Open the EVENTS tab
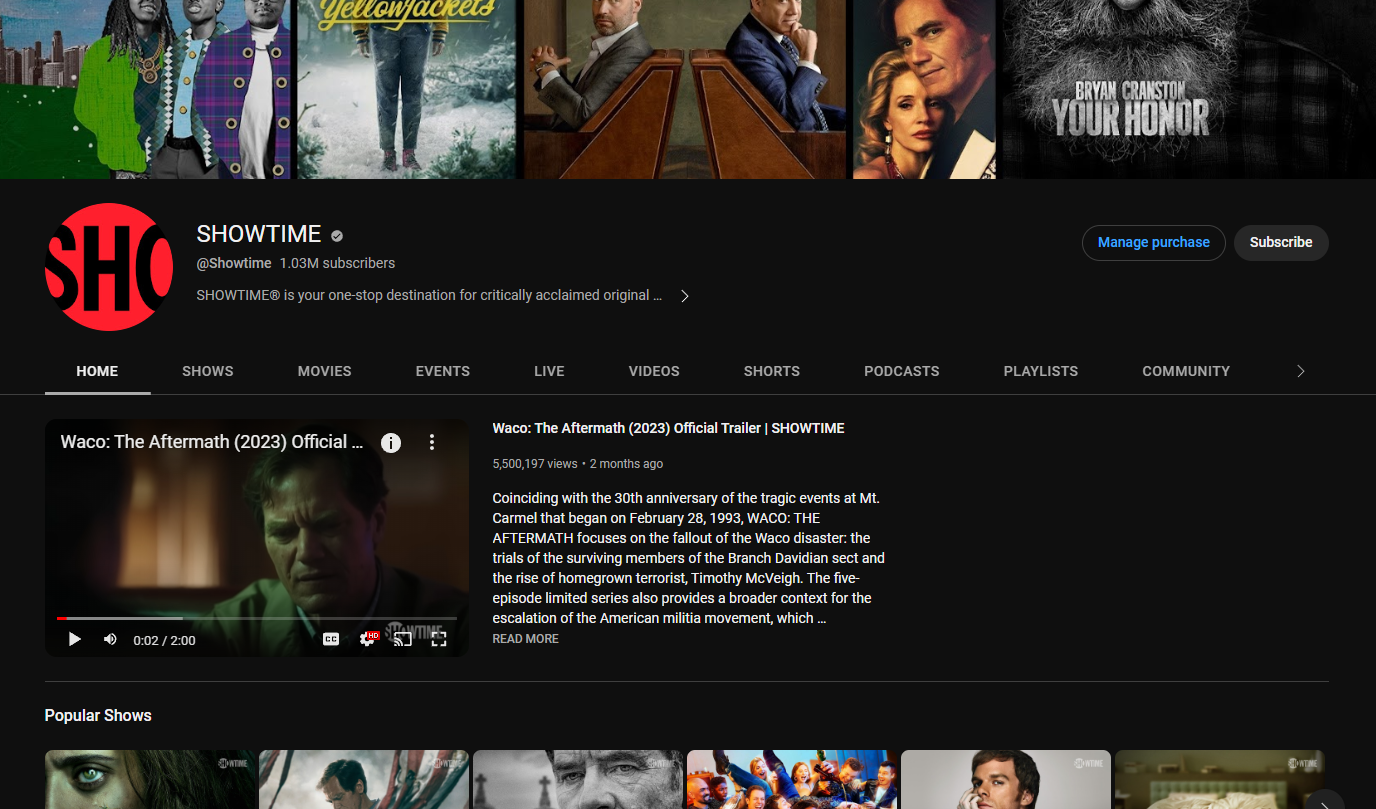The width and height of the screenshot is (1376, 809). coord(443,371)
